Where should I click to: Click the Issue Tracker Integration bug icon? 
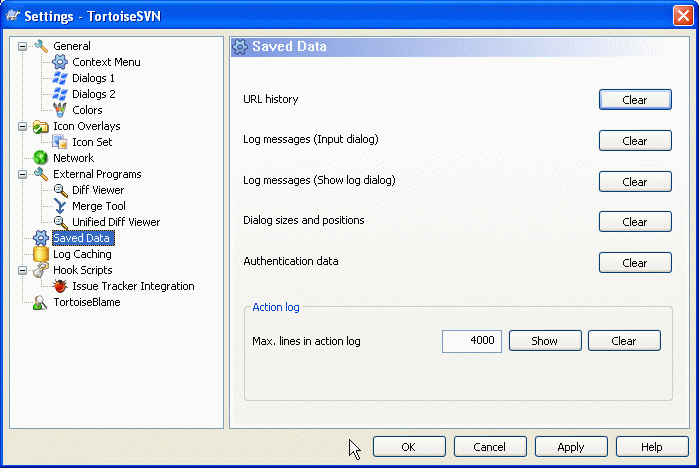pos(60,286)
